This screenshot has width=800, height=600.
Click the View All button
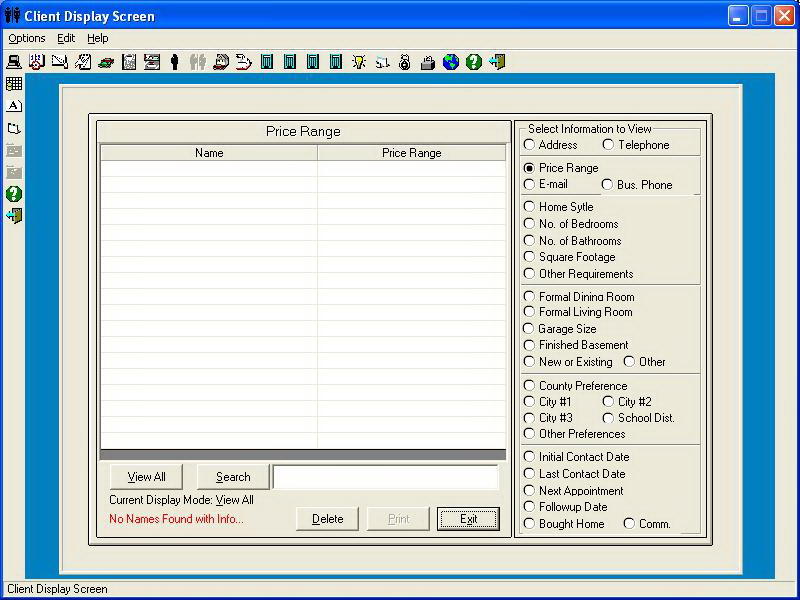tap(147, 477)
